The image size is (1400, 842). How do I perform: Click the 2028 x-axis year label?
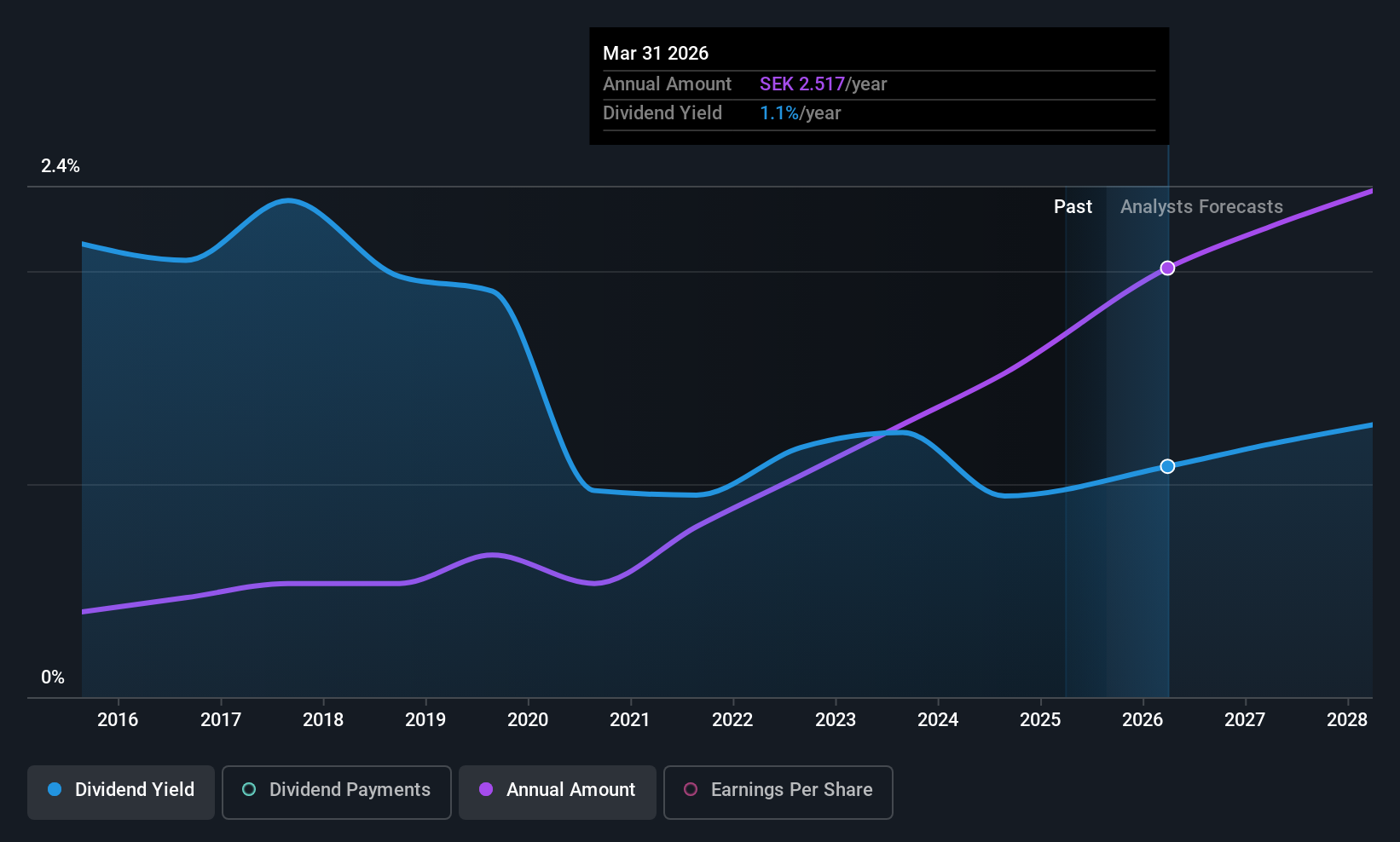pos(1347,719)
